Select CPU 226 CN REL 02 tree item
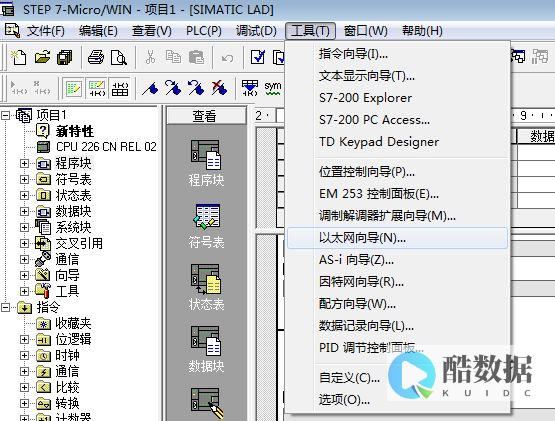The width and height of the screenshot is (555, 421). click(106, 147)
